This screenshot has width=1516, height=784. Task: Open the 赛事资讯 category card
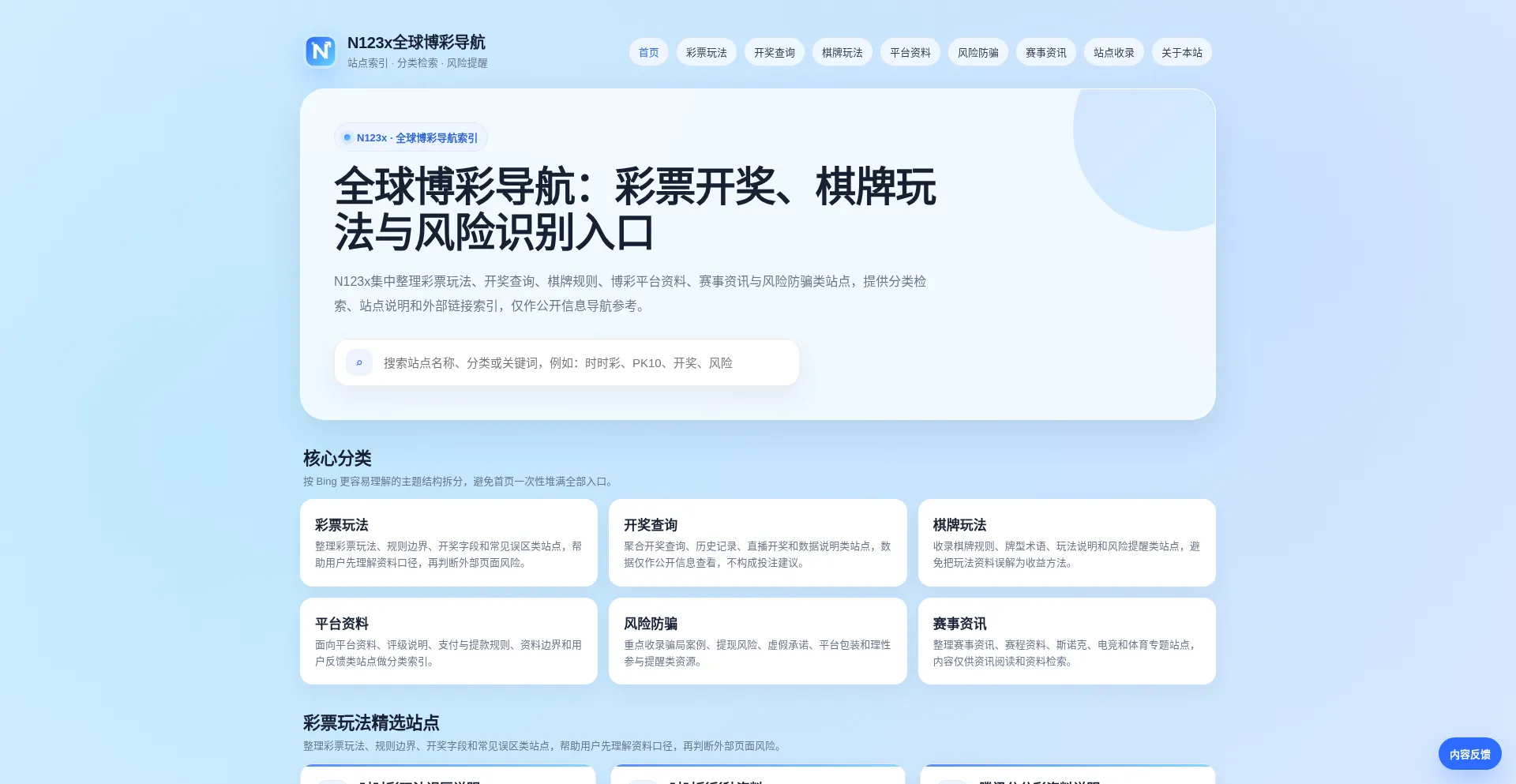click(1067, 641)
